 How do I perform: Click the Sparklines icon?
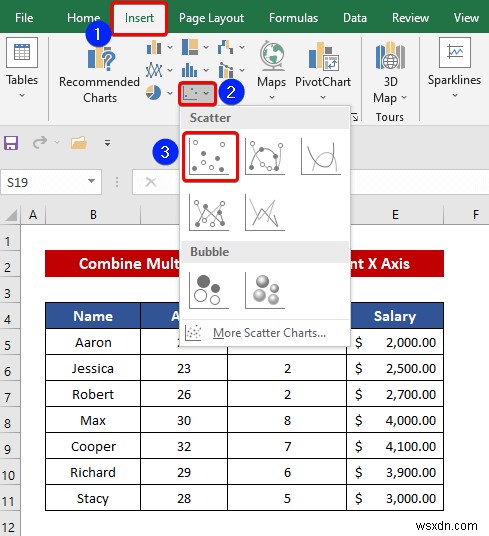pos(455,52)
